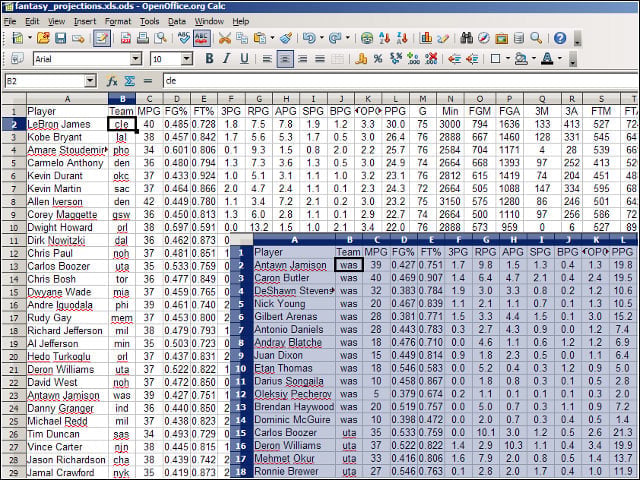Screen dimensions: 640x480
Task: Toggle Underline formatting
Action: point(244,59)
